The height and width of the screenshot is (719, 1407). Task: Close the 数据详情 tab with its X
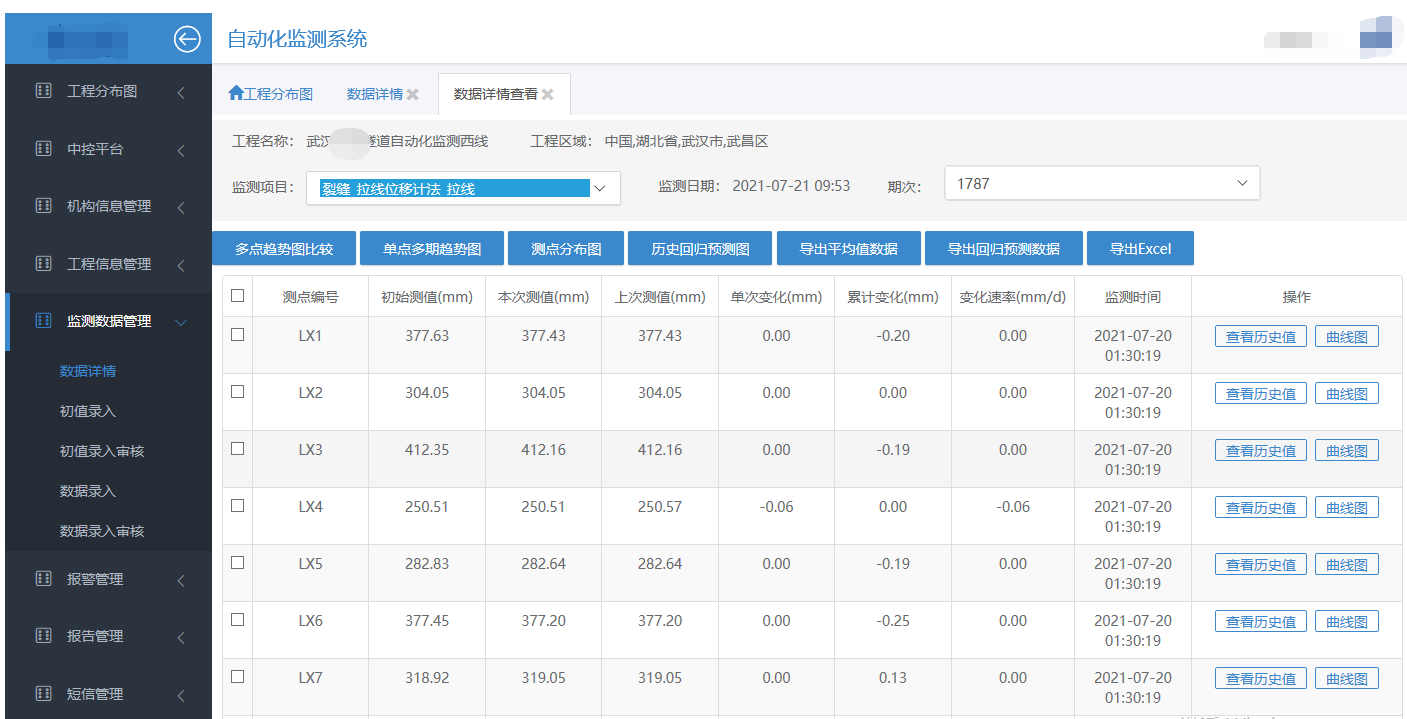click(412, 94)
